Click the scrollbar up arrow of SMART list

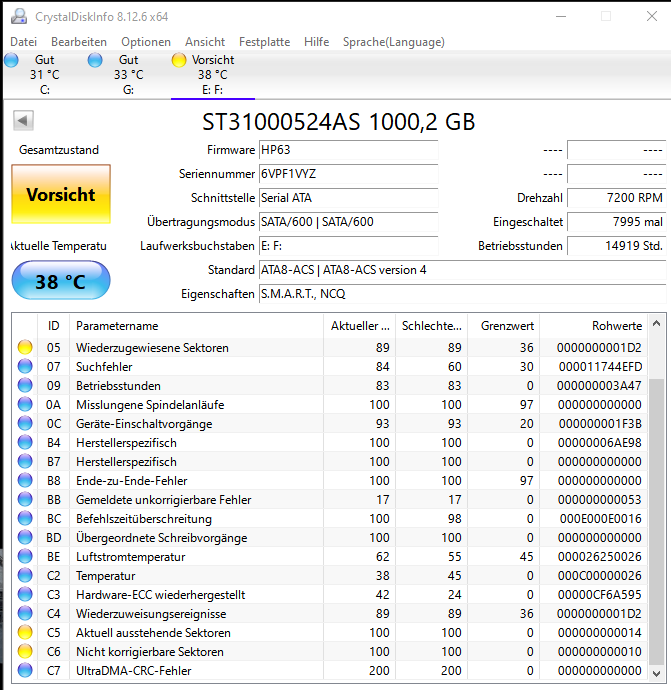(x=656, y=323)
